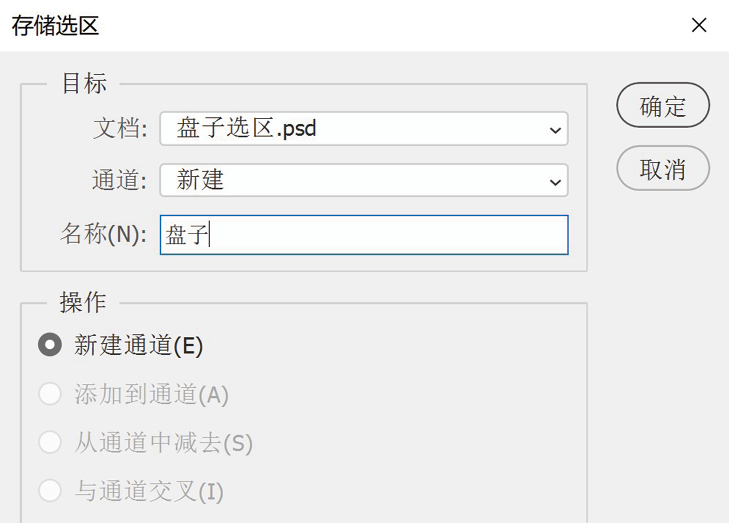Click the 从通道中减去(S) option label
Screen dimensions: 729x523
pos(164,443)
